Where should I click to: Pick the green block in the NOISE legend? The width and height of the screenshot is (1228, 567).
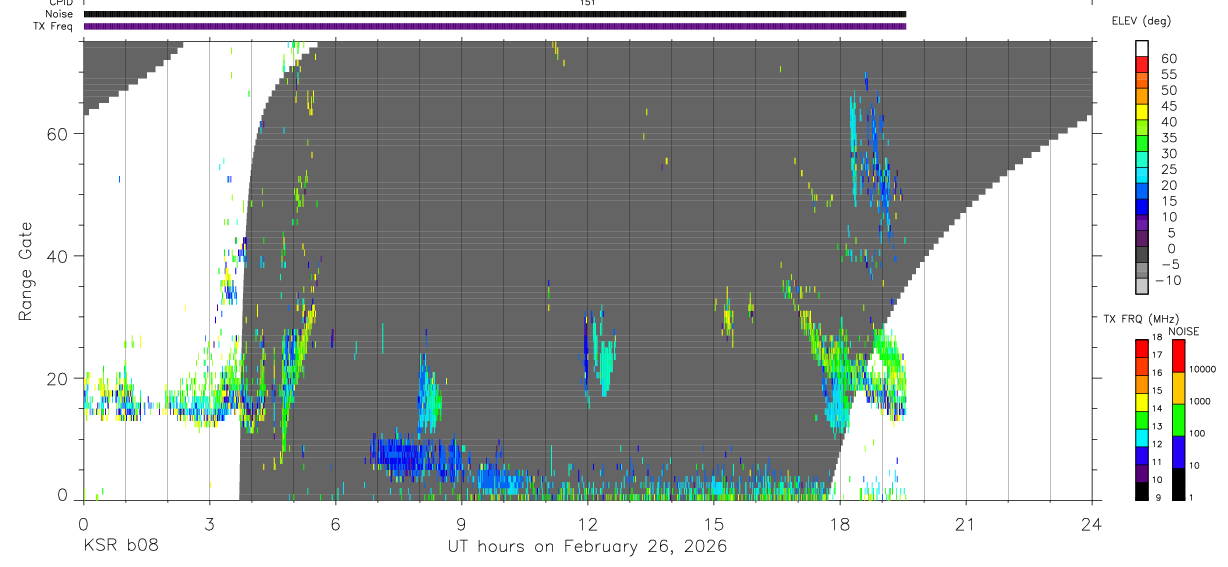coord(1178,420)
